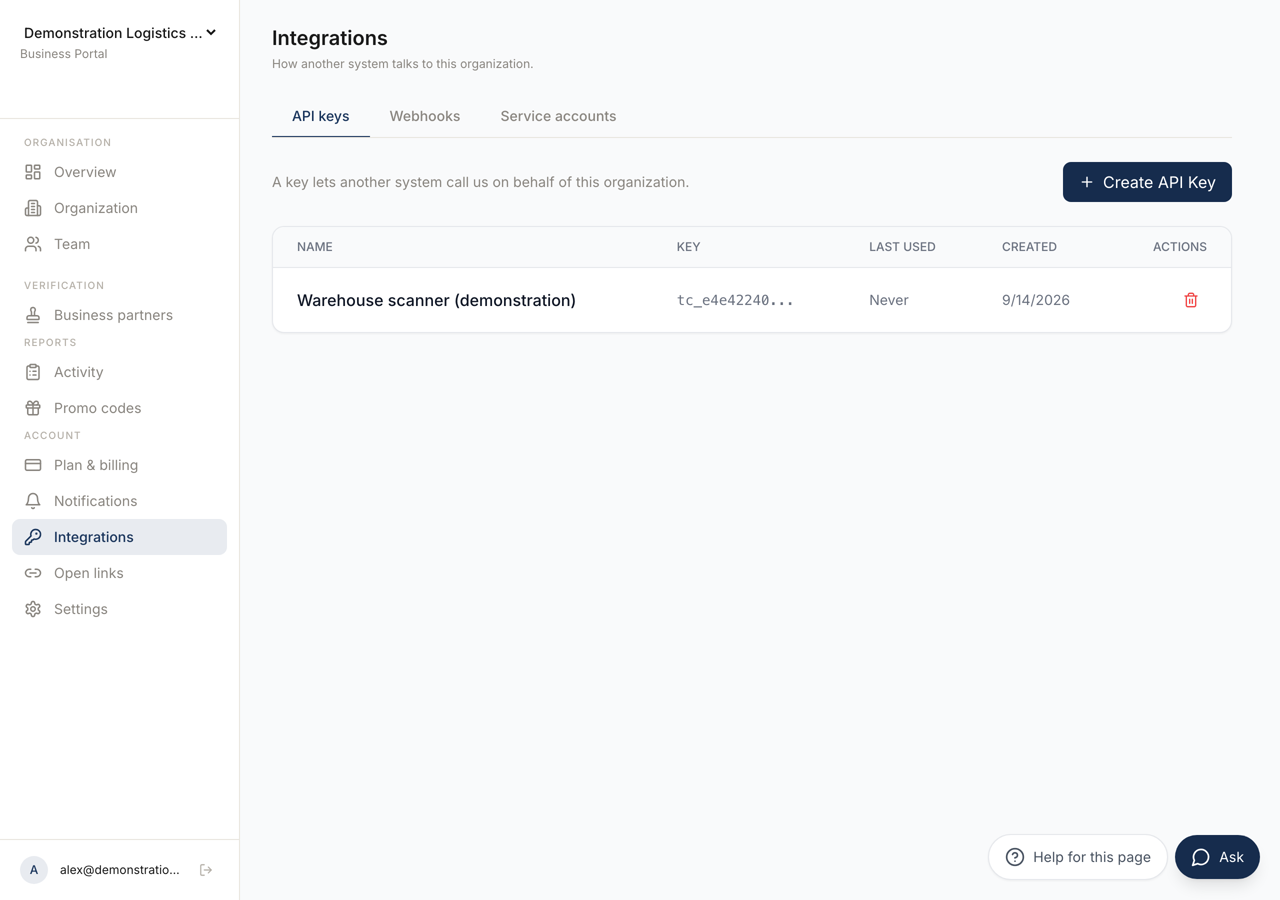
Task: Open the Promo codes report
Action: pos(120,408)
